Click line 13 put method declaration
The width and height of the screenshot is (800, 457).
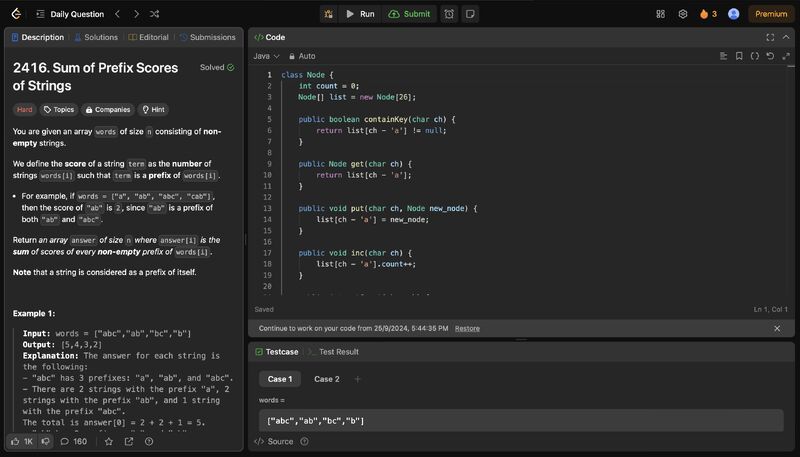[388, 208]
